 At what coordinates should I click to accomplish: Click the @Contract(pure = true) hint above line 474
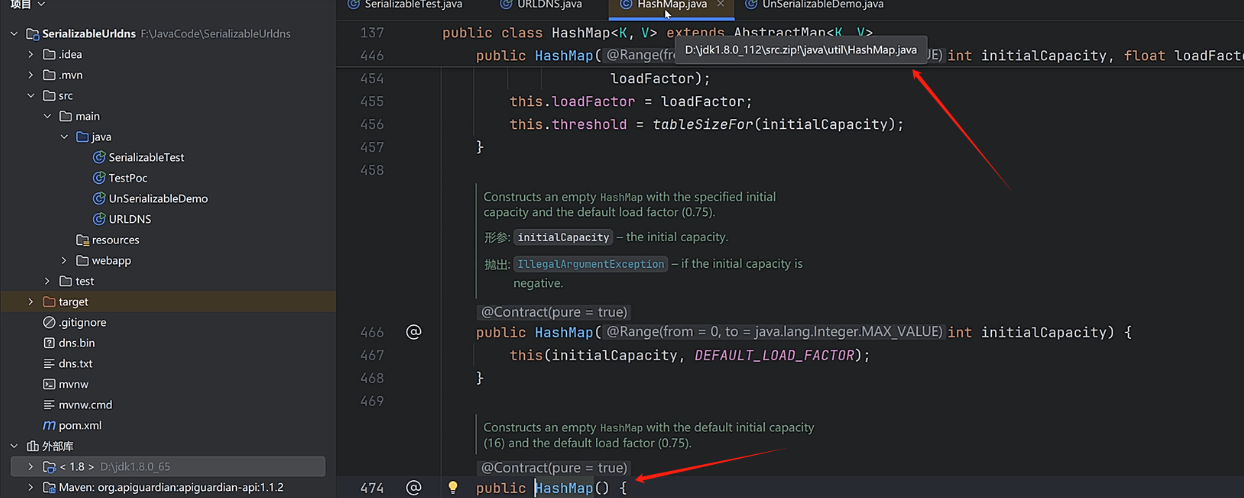pos(554,468)
